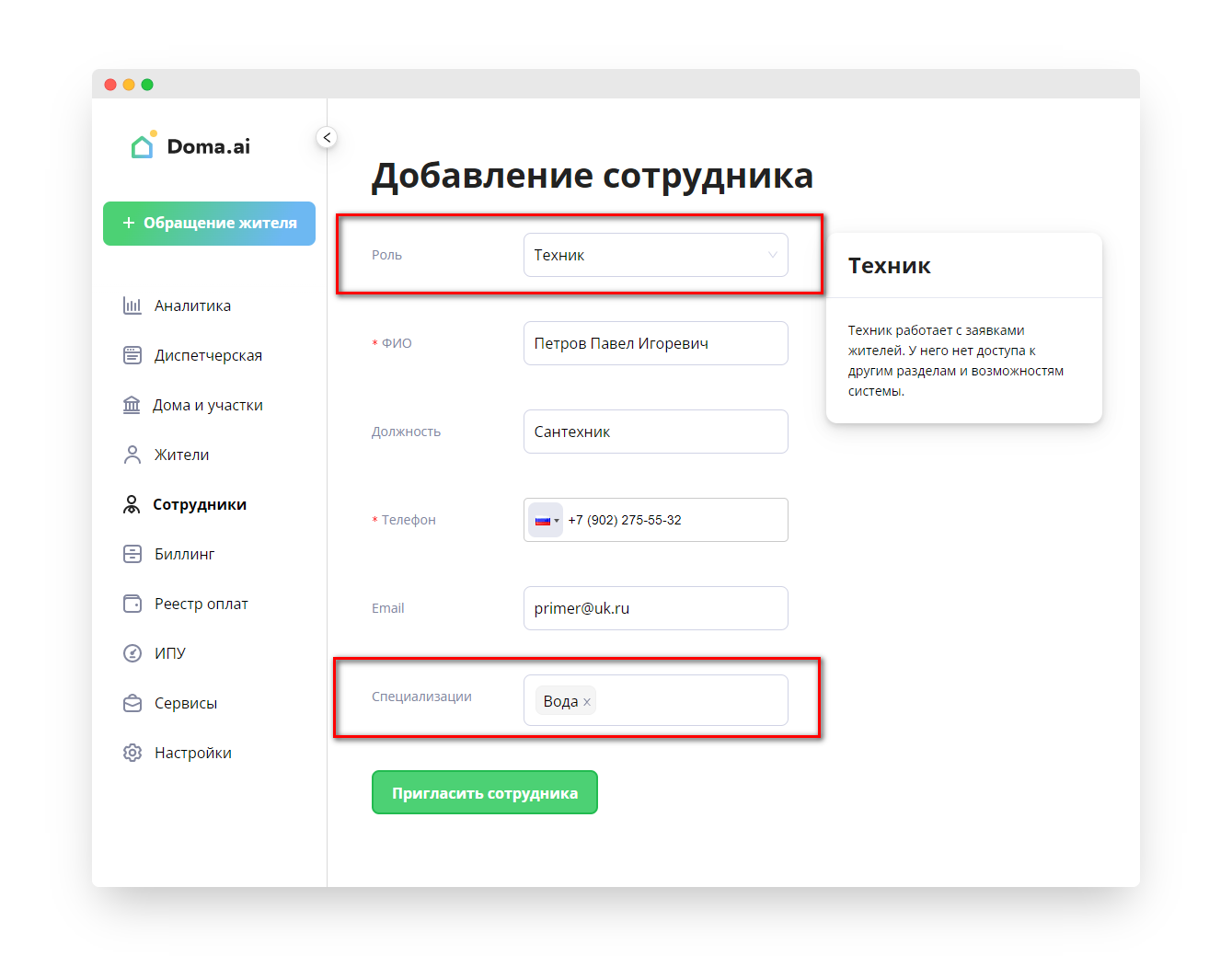The image size is (1232, 956).
Task: Click the Doma.ai house logo
Action: coord(143,146)
